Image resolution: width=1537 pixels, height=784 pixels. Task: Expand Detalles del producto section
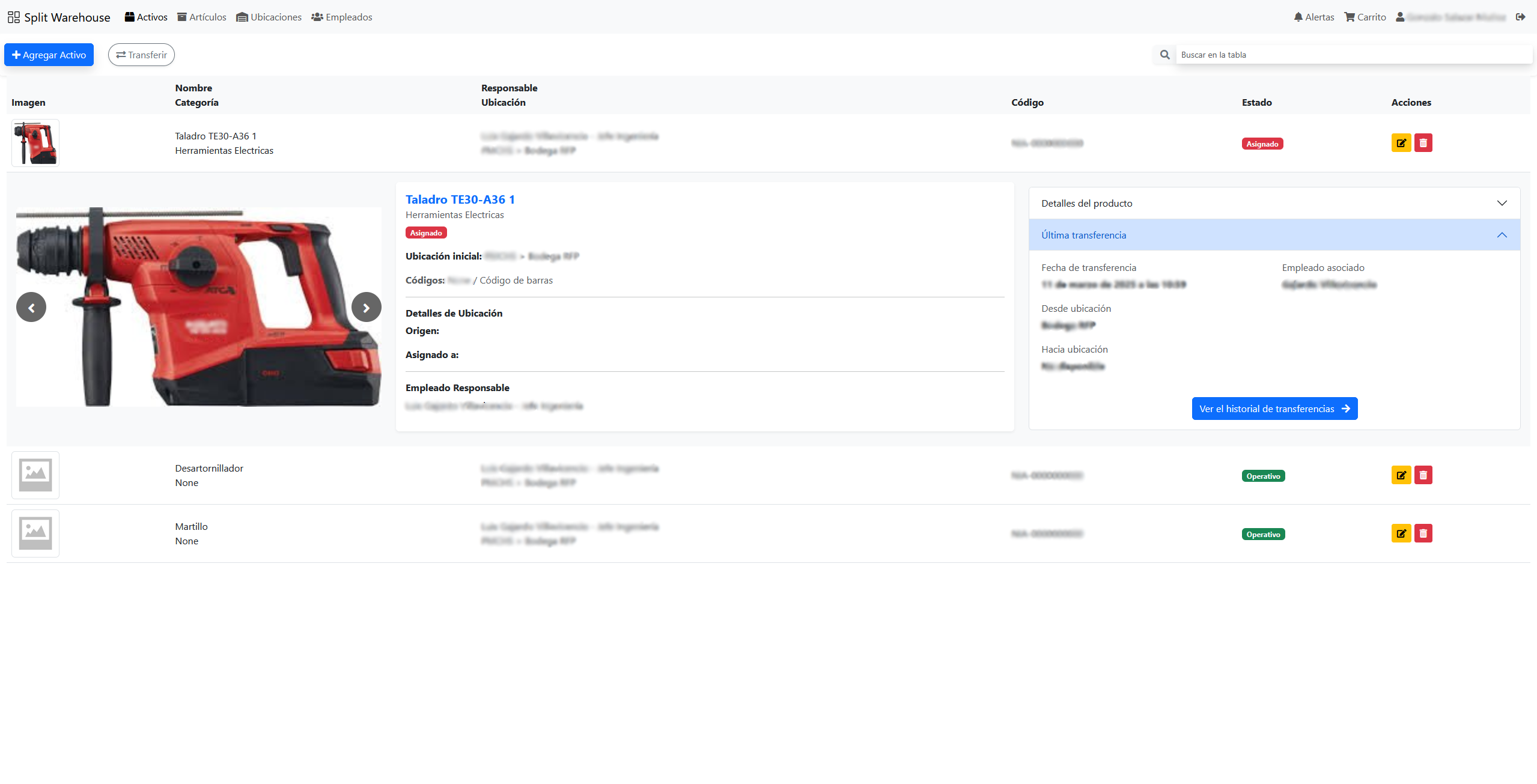click(x=1274, y=203)
